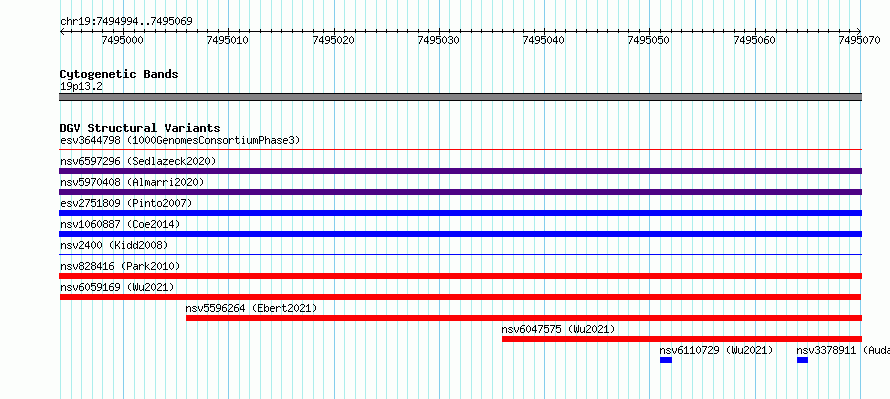Image resolution: width=890 pixels, height=399 pixels.
Task: Click ruler position 7495010
Action: 228,40
